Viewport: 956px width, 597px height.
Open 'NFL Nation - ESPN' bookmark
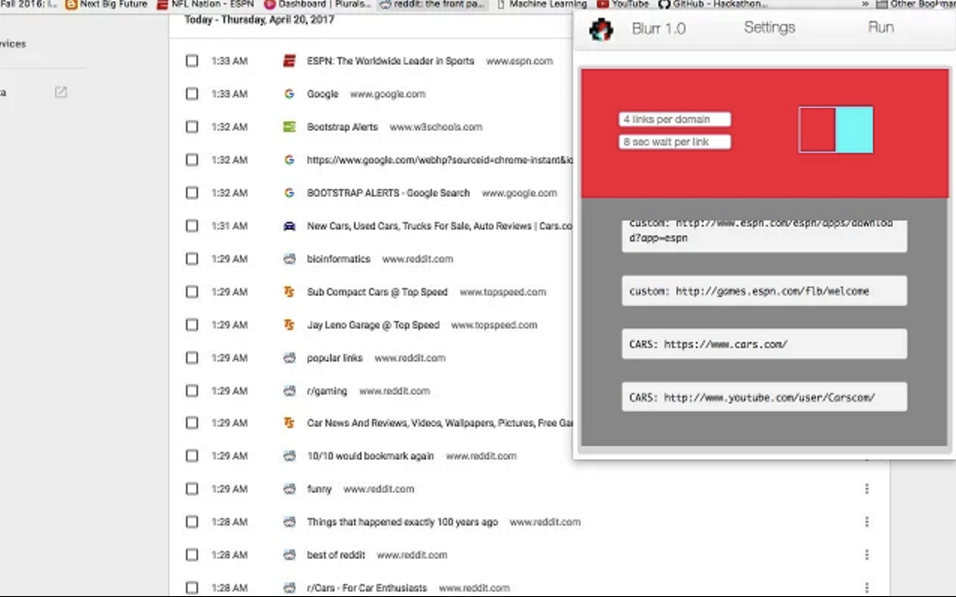tap(205, 4)
